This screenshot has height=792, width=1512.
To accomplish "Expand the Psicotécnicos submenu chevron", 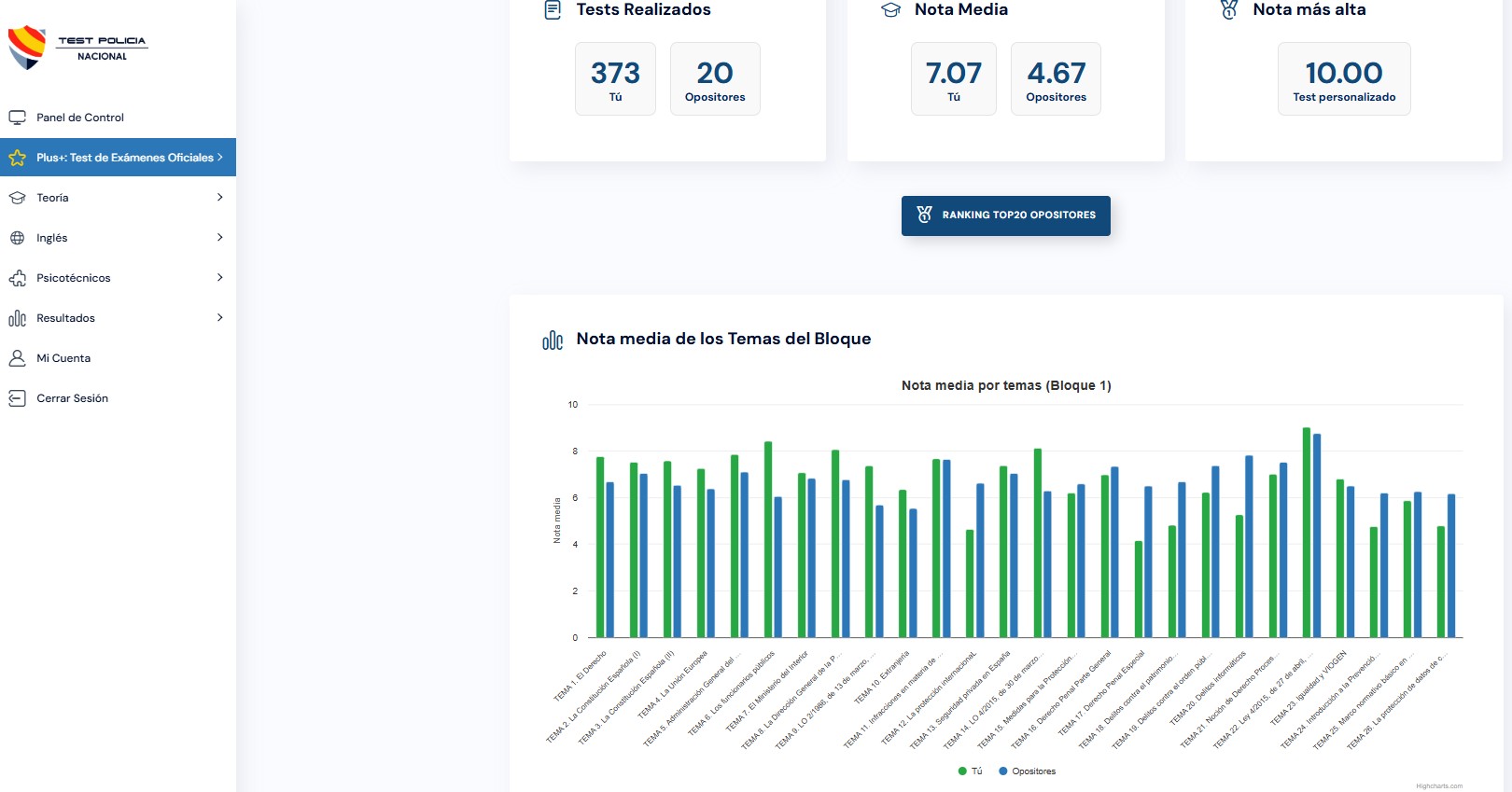I will tap(220, 278).
